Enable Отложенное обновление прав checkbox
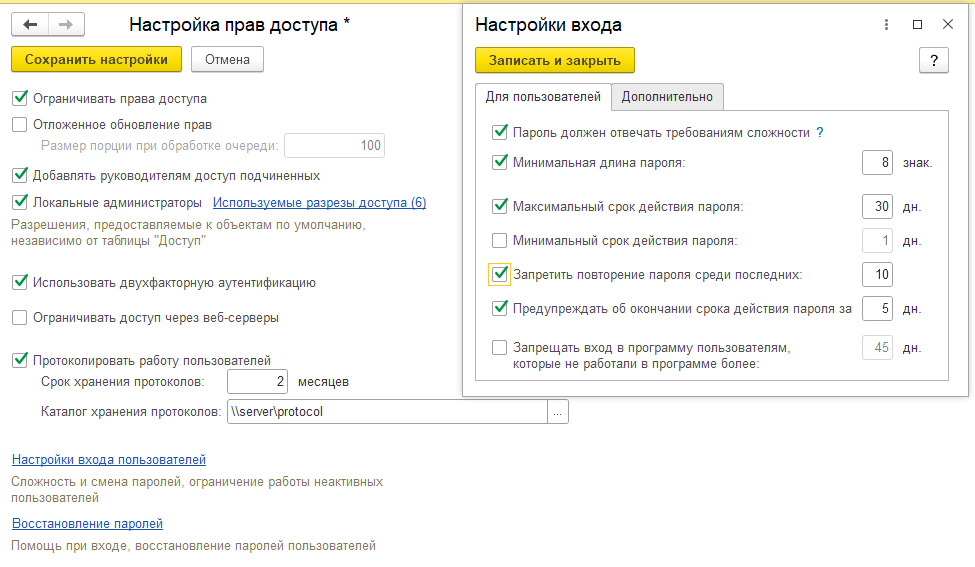The height and width of the screenshot is (567, 975). pyautogui.click(x=19, y=125)
